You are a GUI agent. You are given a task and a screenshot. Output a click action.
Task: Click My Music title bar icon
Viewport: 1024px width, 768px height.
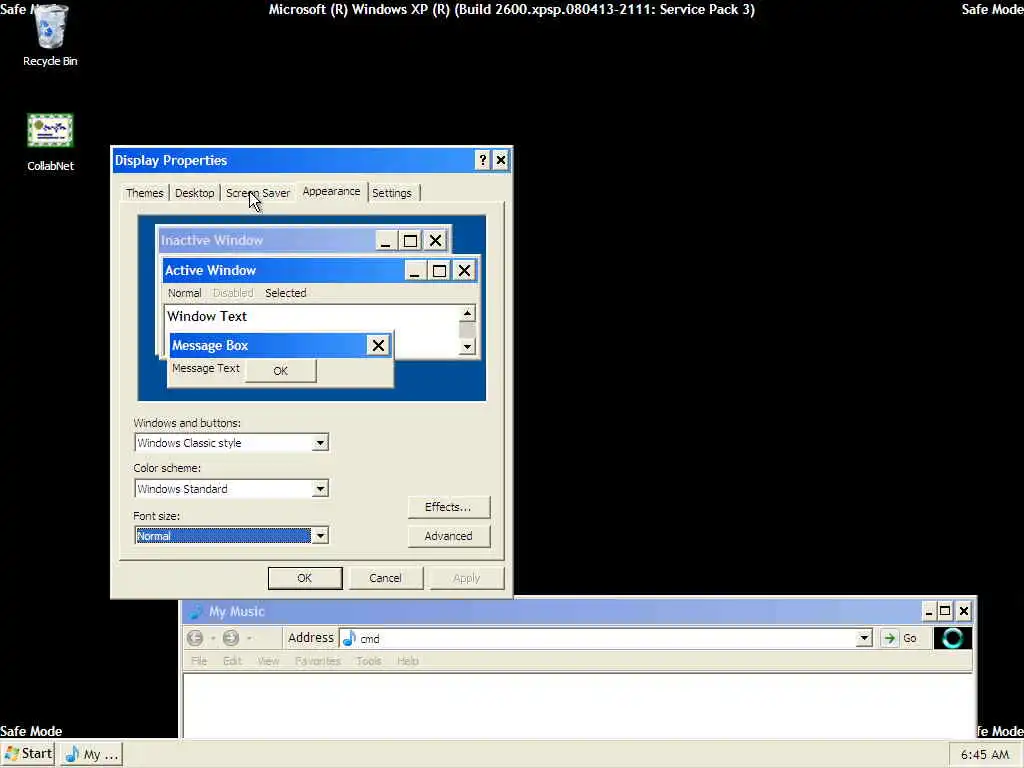195,611
